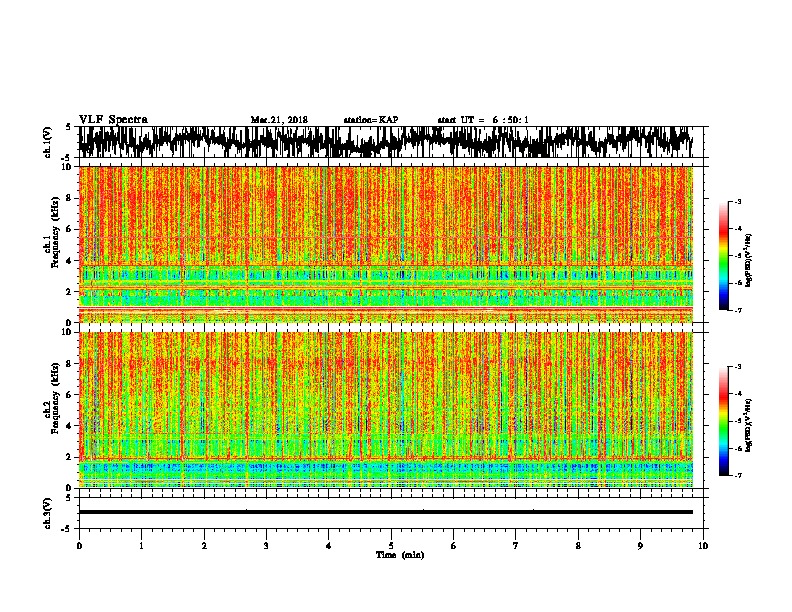The image size is (792, 612).
Task: Click the flat ch.3 black trace line
Action: [x=386, y=512]
